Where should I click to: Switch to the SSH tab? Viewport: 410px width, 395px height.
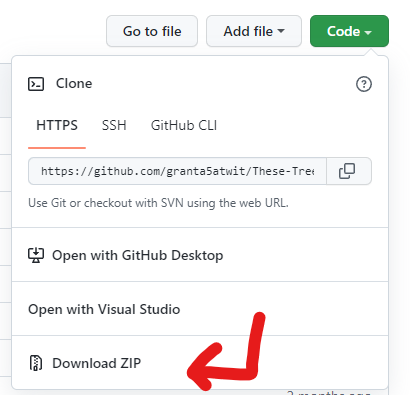114,126
